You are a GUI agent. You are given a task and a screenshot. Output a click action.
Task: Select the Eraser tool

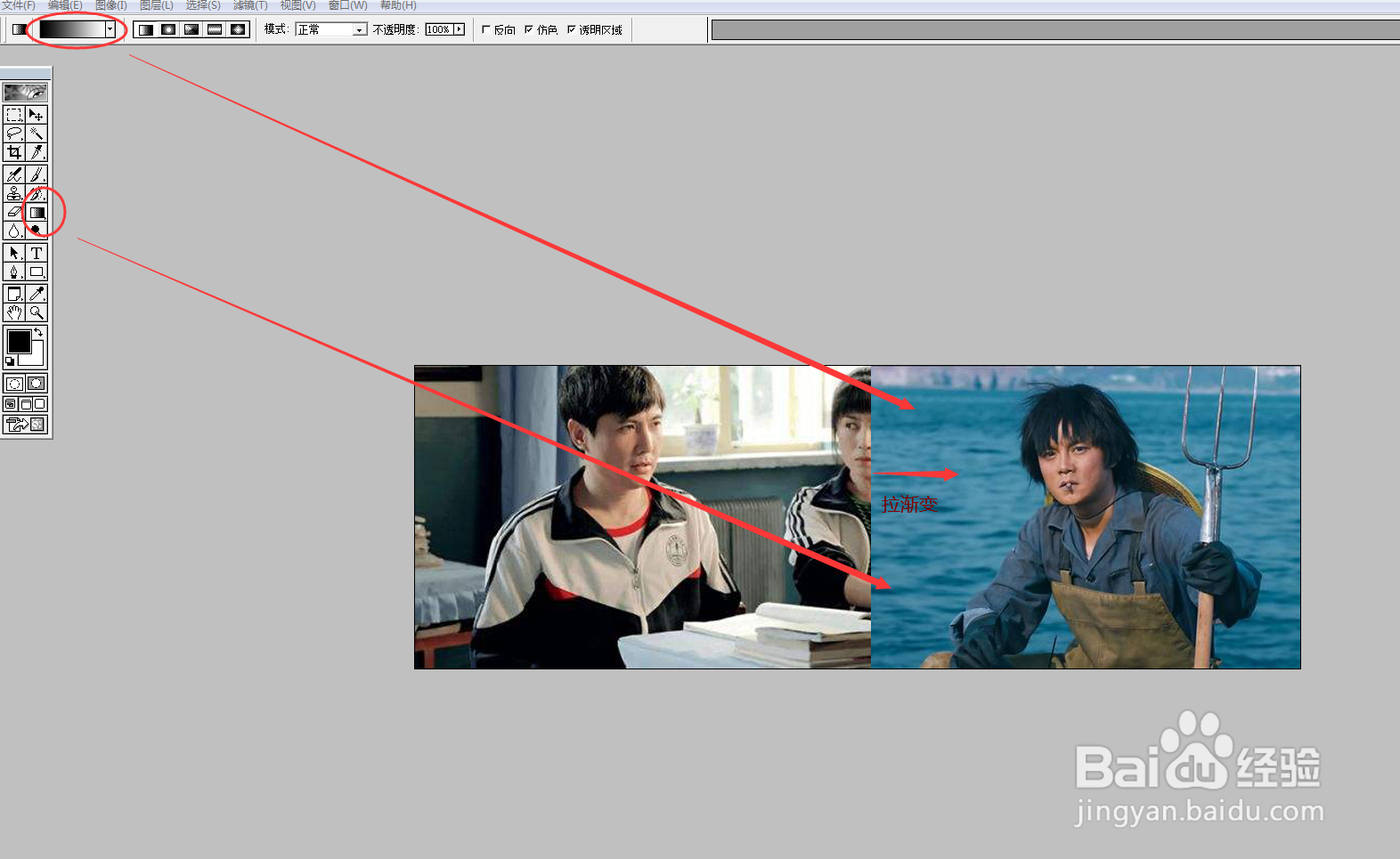coord(14,212)
